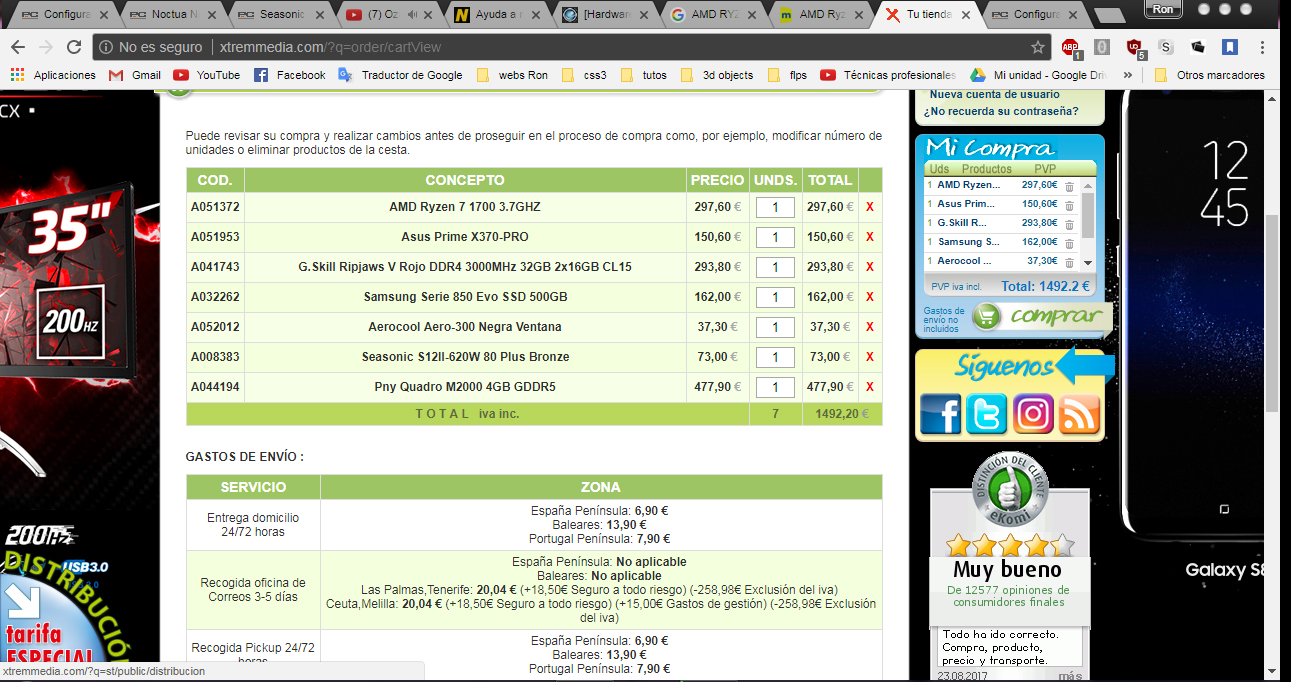Screen dimensions: 1291x682
Task: Remove Asus Prime X370-PRO with red X
Action: (x=870, y=237)
